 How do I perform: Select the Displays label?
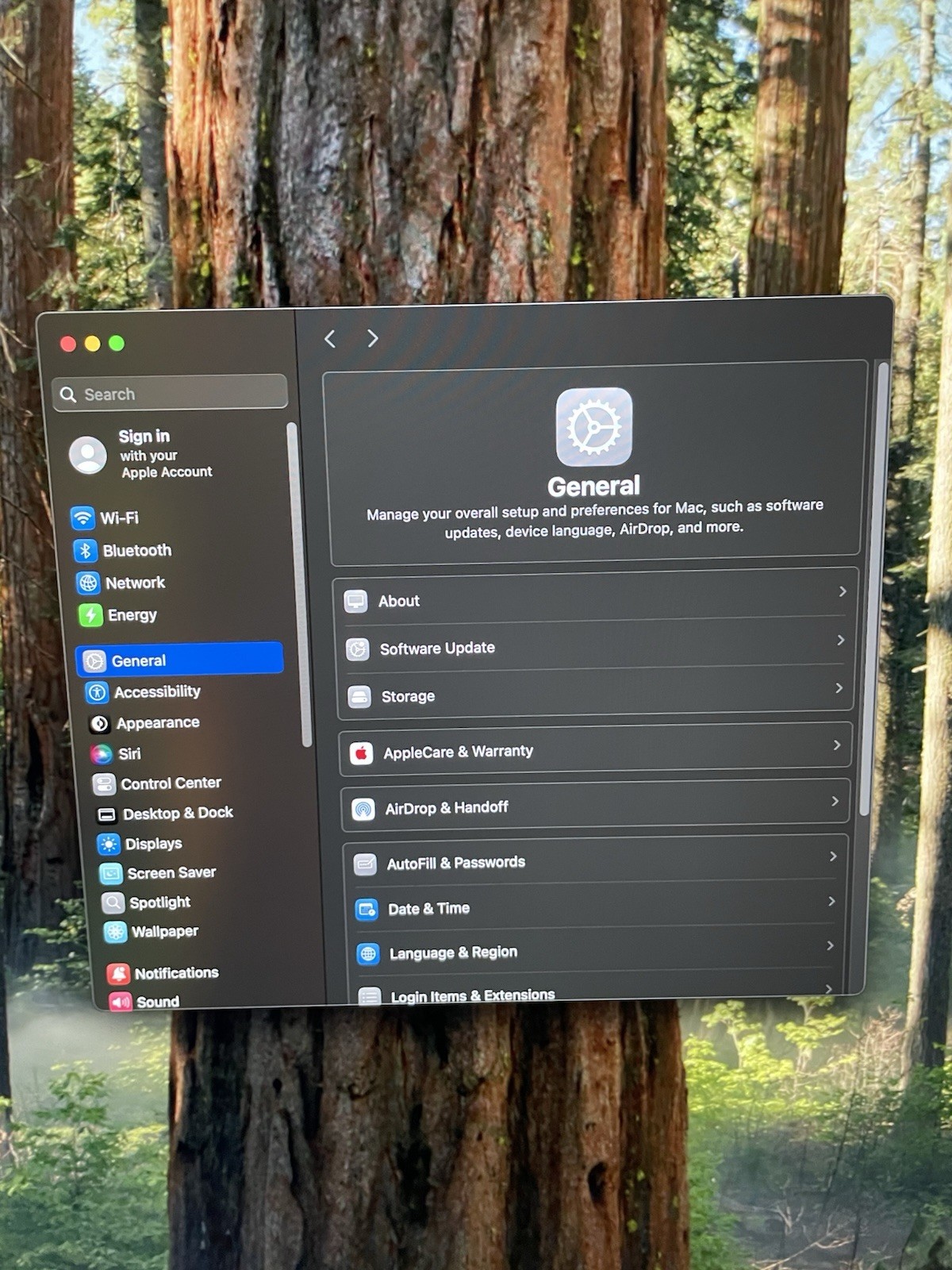(153, 844)
